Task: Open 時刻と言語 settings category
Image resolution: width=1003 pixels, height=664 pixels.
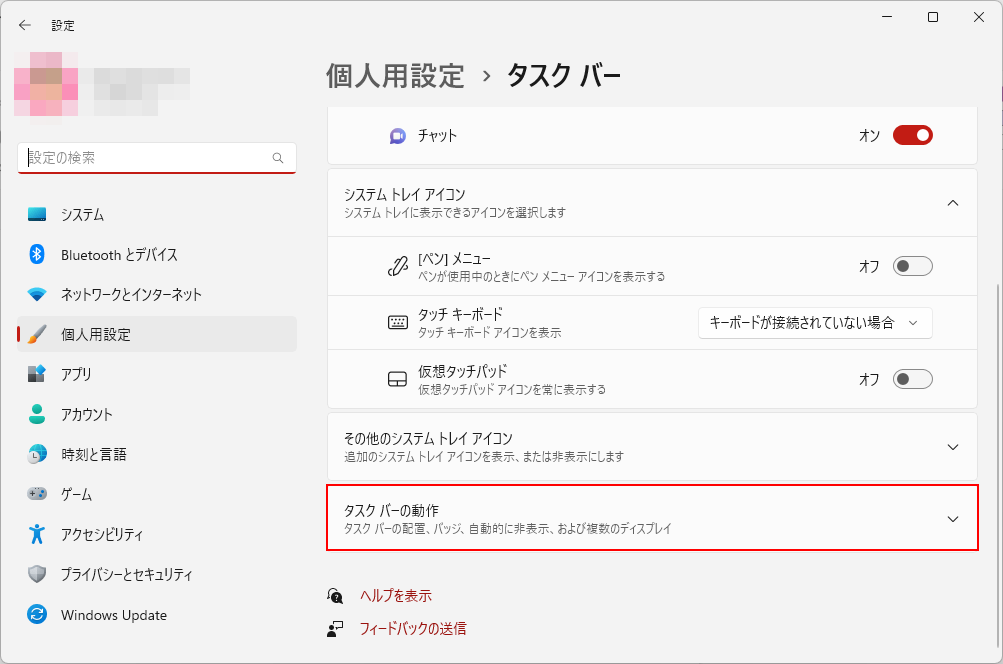Action: (93, 454)
